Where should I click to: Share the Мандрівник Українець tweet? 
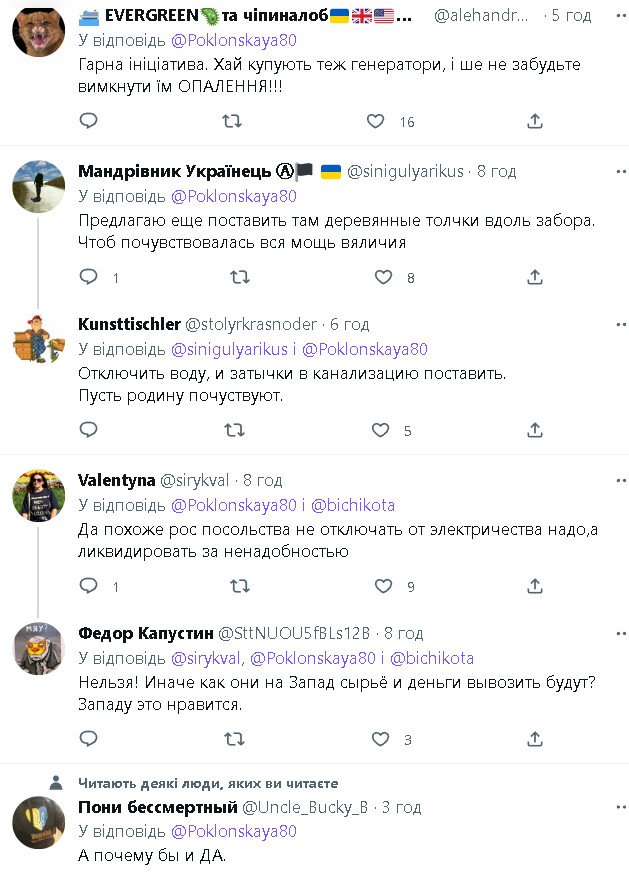pyautogui.click(x=535, y=276)
